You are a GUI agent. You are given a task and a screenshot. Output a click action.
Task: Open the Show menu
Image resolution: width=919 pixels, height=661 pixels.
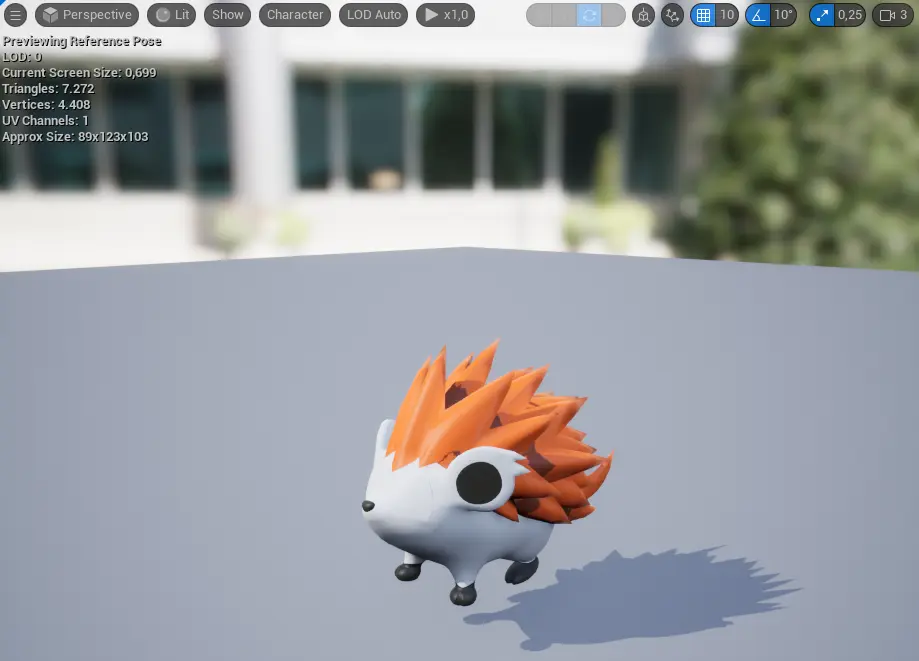click(227, 15)
